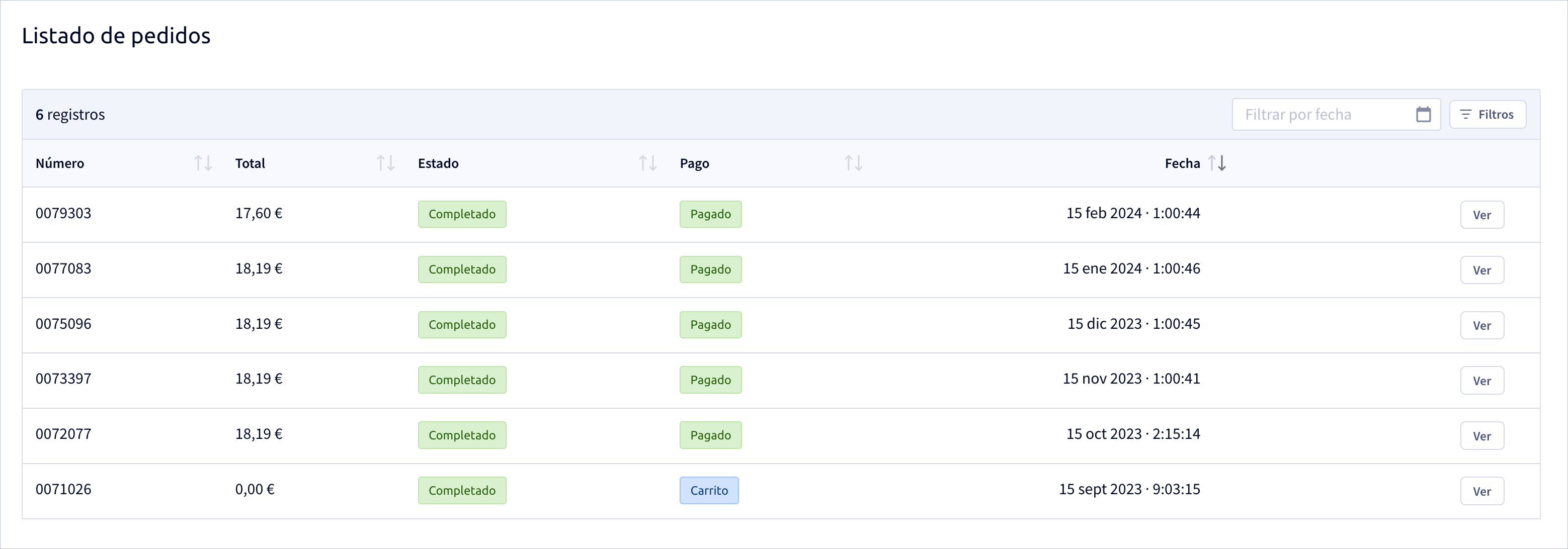Click Completado badge for order 0073397

tap(462, 380)
